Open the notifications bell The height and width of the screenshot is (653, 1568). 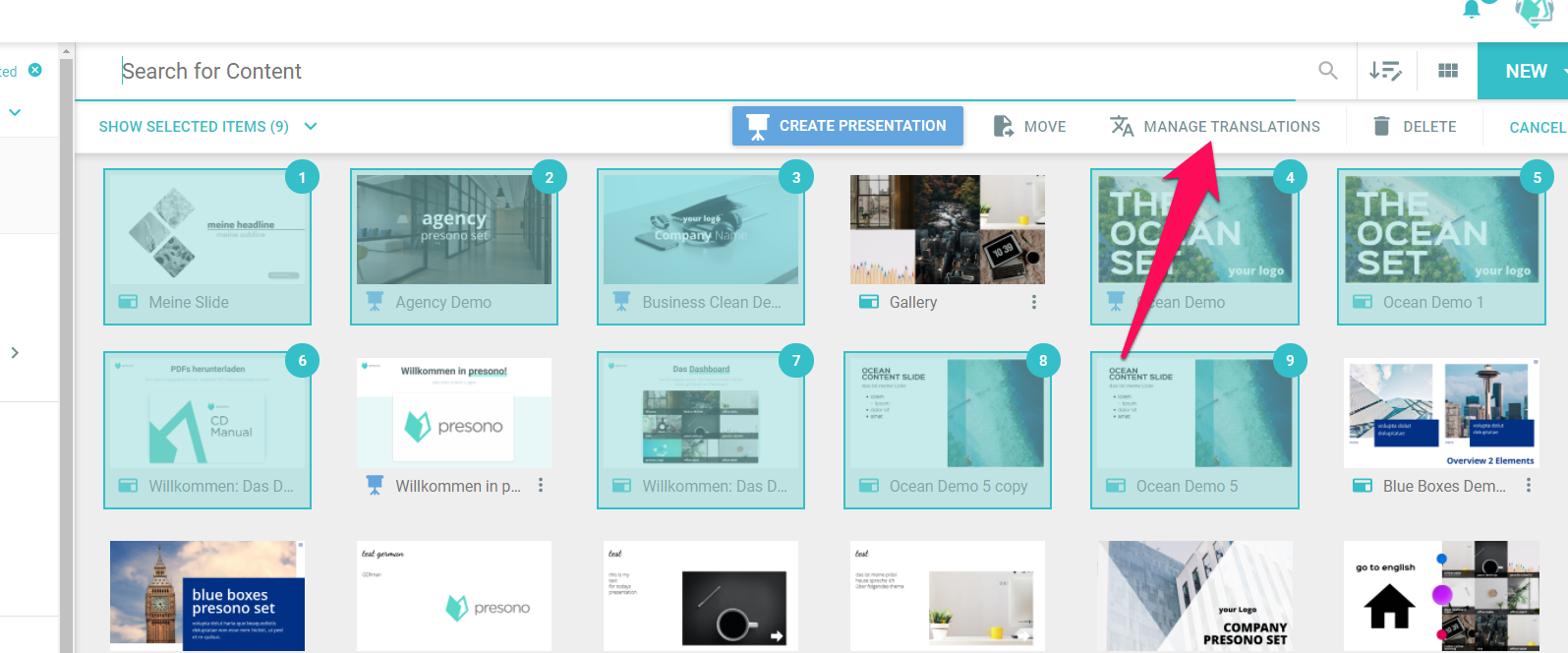pyautogui.click(x=1472, y=10)
